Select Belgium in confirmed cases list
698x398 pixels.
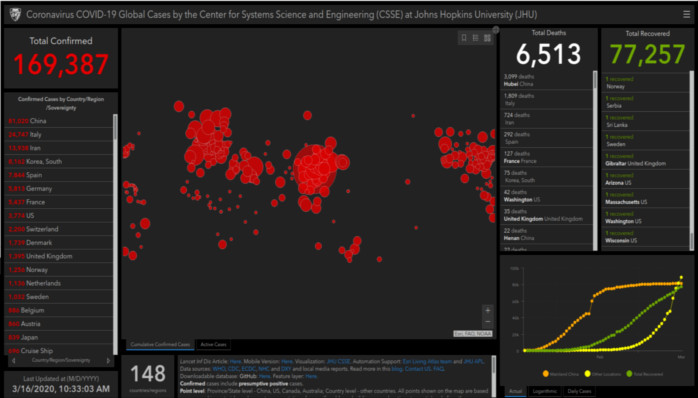click(59, 310)
